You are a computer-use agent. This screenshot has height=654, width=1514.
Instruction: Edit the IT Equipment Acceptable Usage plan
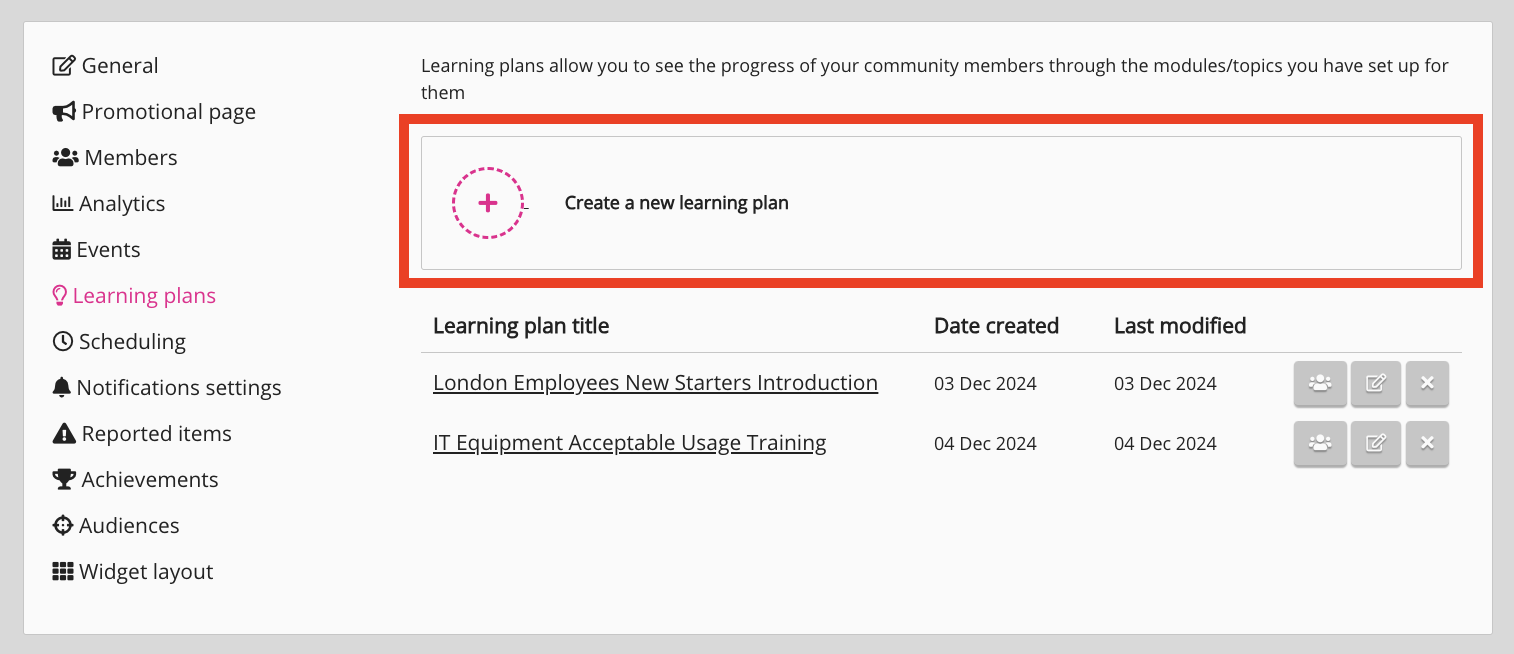(x=1376, y=443)
